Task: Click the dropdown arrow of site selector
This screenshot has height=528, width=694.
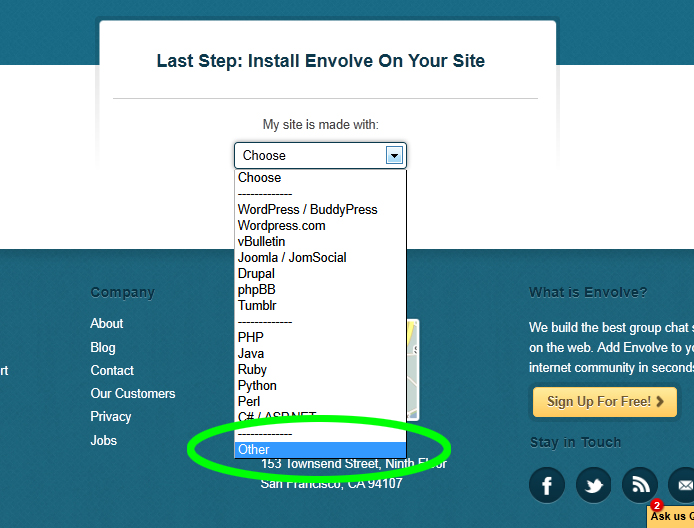Action: 394,155
